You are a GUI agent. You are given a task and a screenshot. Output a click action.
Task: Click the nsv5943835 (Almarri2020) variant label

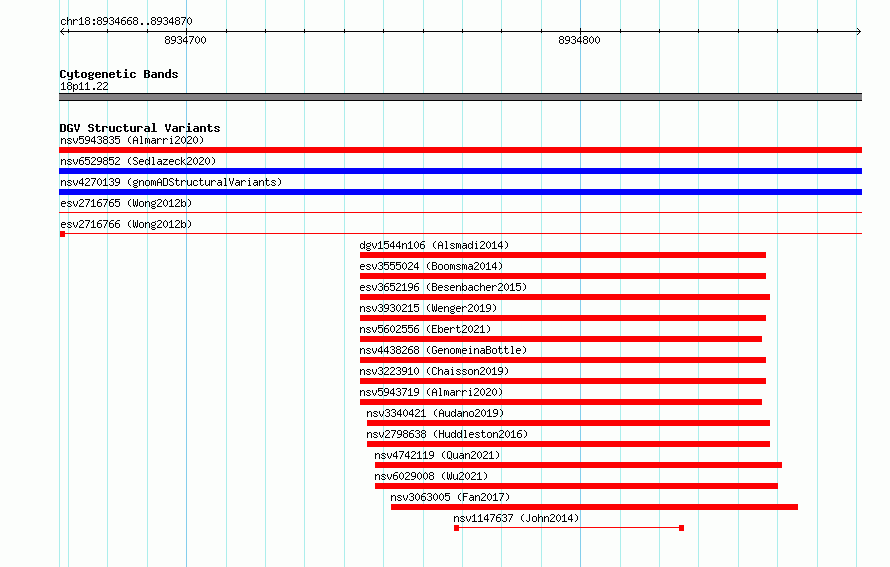click(132, 140)
